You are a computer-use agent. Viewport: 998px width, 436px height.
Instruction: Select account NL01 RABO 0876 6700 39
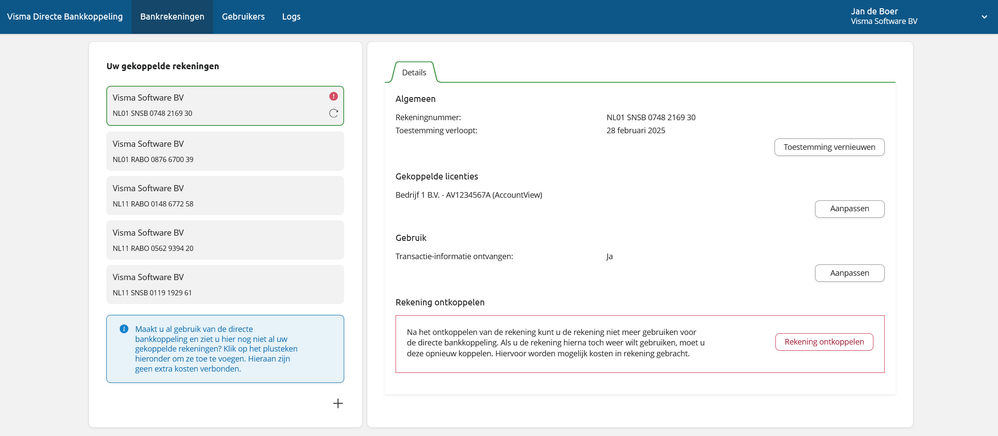coord(225,151)
